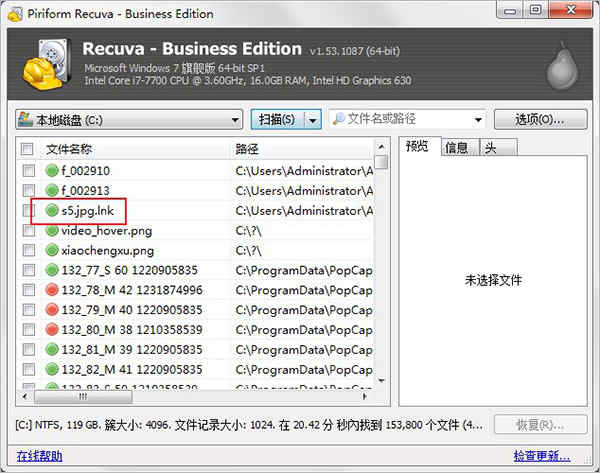Check the box for 132_79_M 40 1220905835
The width and height of the screenshot is (600, 473).
29,310
